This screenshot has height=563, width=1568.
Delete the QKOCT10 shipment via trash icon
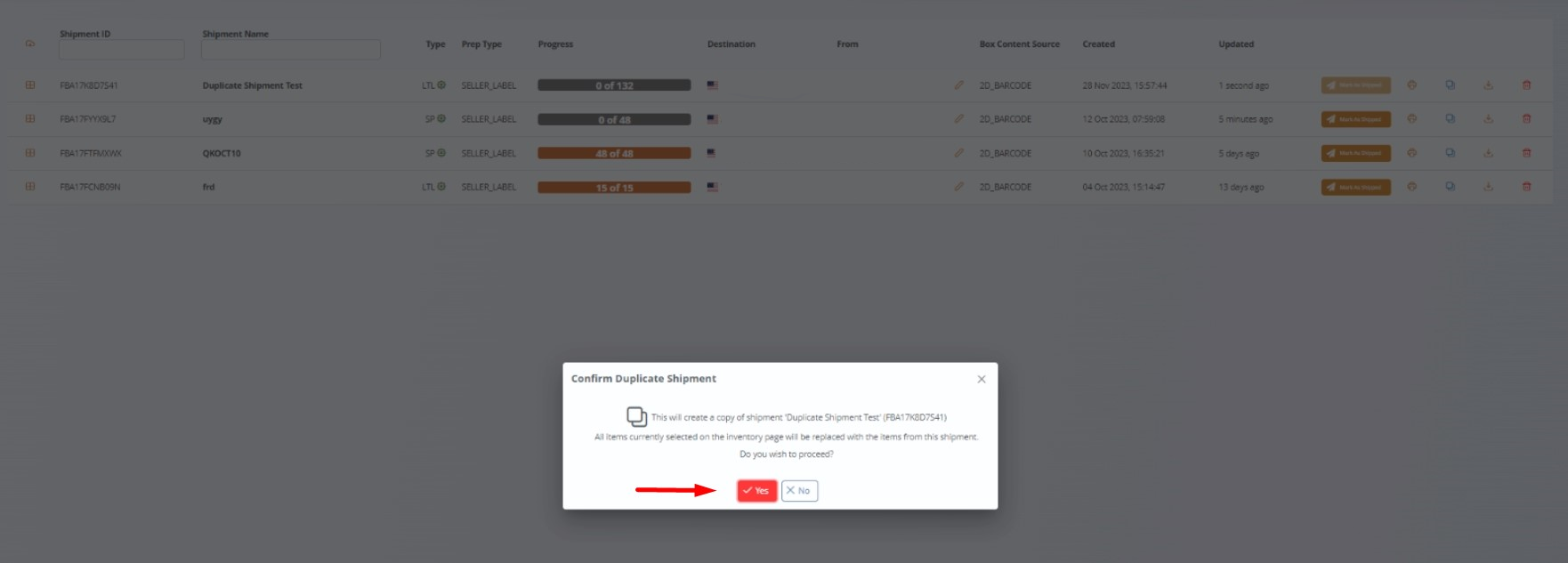pyautogui.click(x=1527, y=153)
